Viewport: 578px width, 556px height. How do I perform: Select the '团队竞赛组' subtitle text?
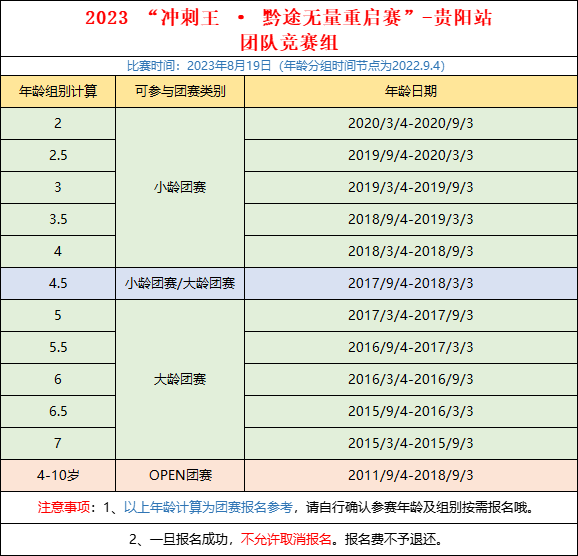(289, 42)
